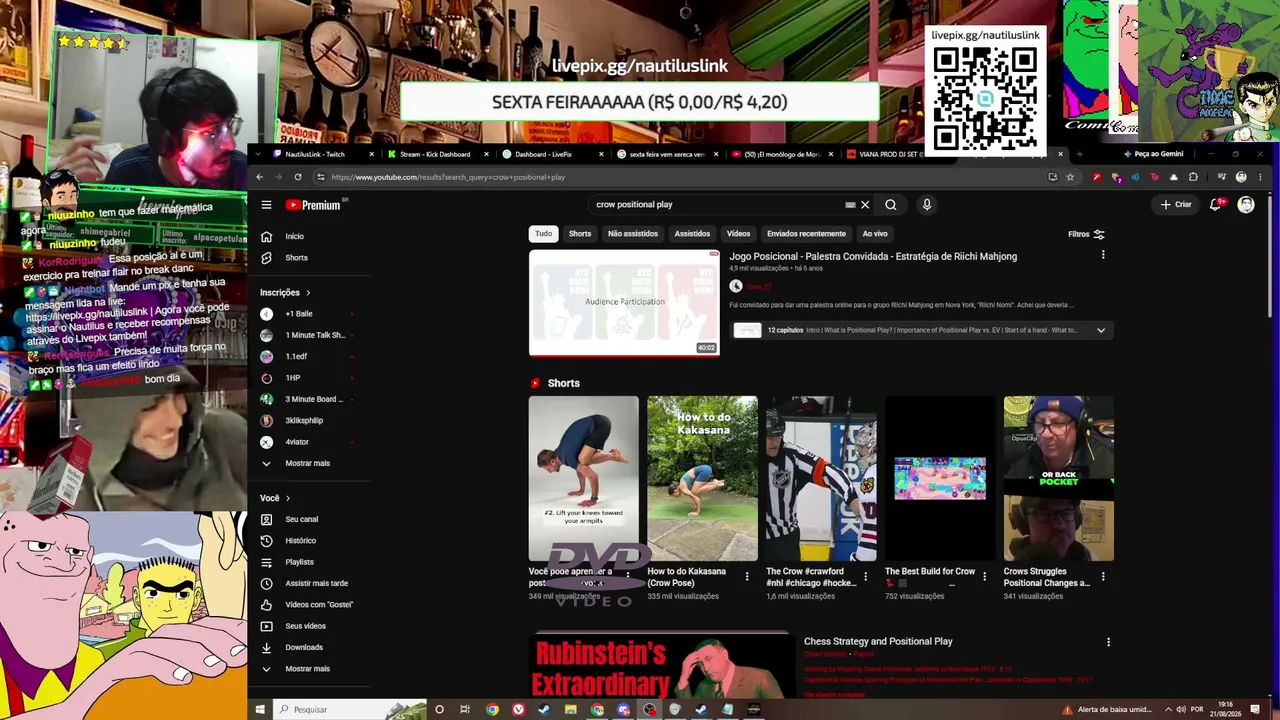
Task: Go to the YouTube Premium home logo
Action: 314,205
